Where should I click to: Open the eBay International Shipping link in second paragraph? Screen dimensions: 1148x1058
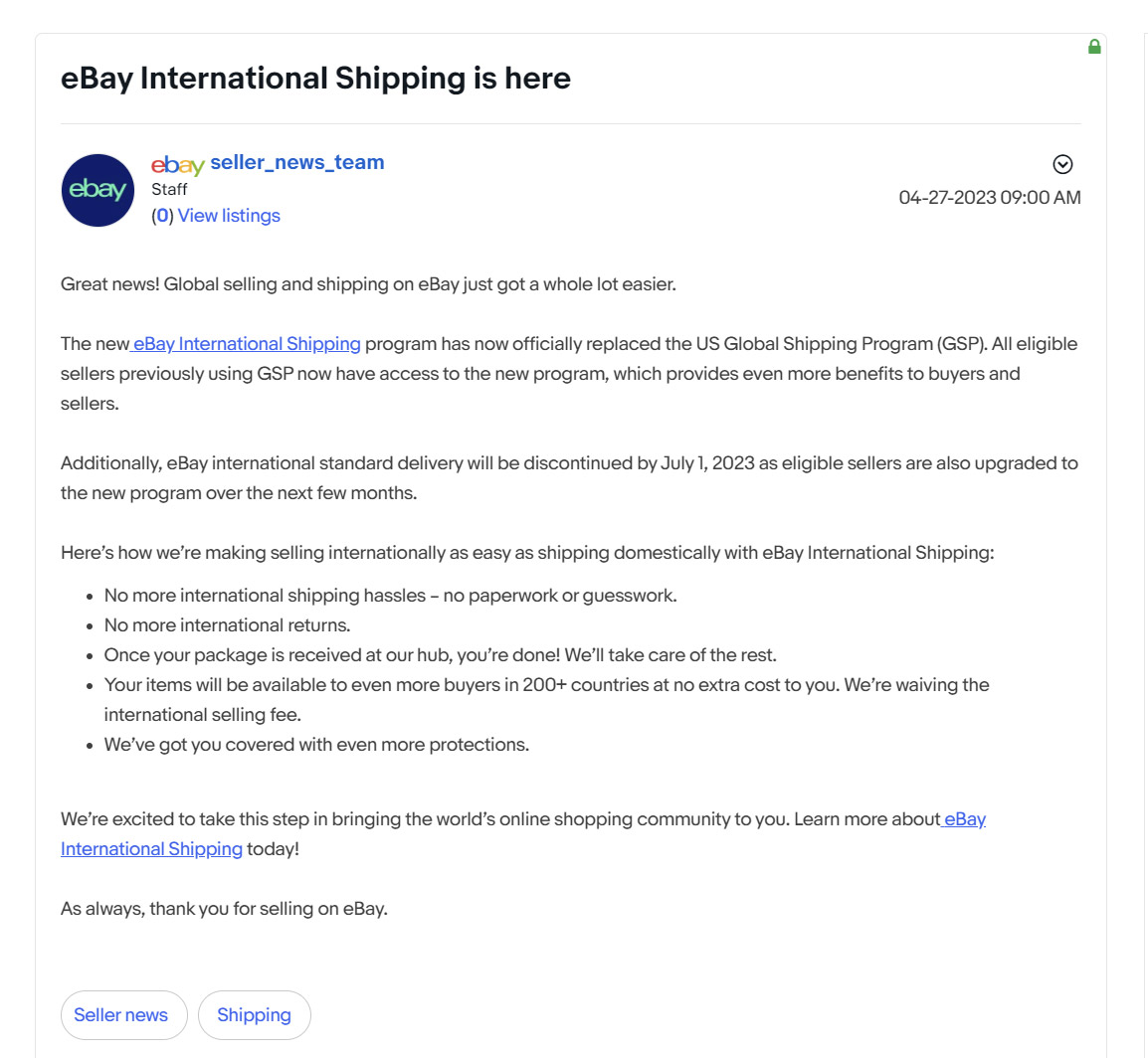pos(247,343)
